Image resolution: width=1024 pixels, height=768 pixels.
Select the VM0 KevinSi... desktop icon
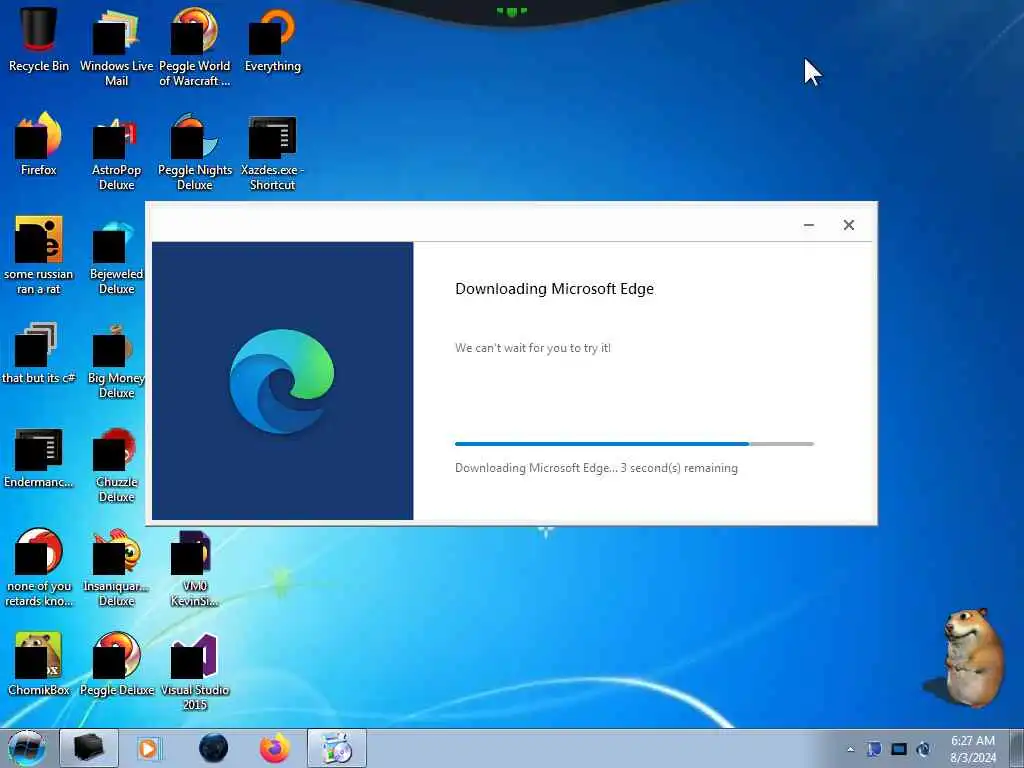[195, 568]
